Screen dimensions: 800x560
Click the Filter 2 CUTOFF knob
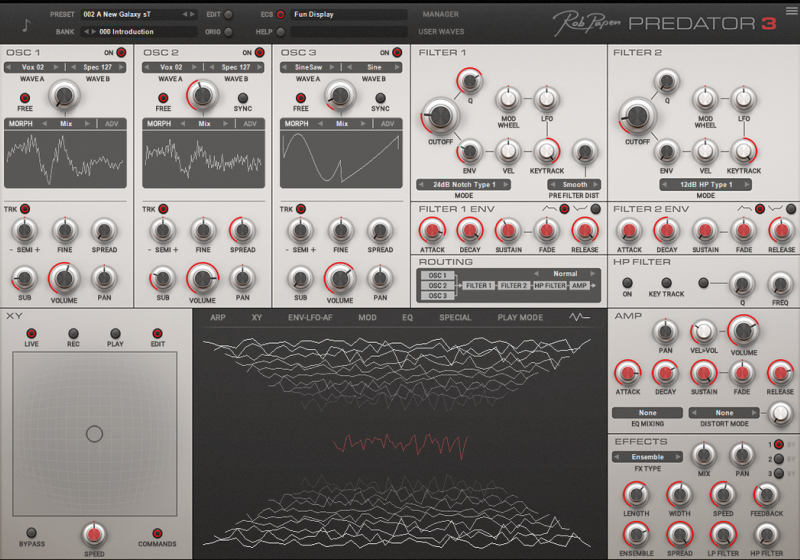637,117
